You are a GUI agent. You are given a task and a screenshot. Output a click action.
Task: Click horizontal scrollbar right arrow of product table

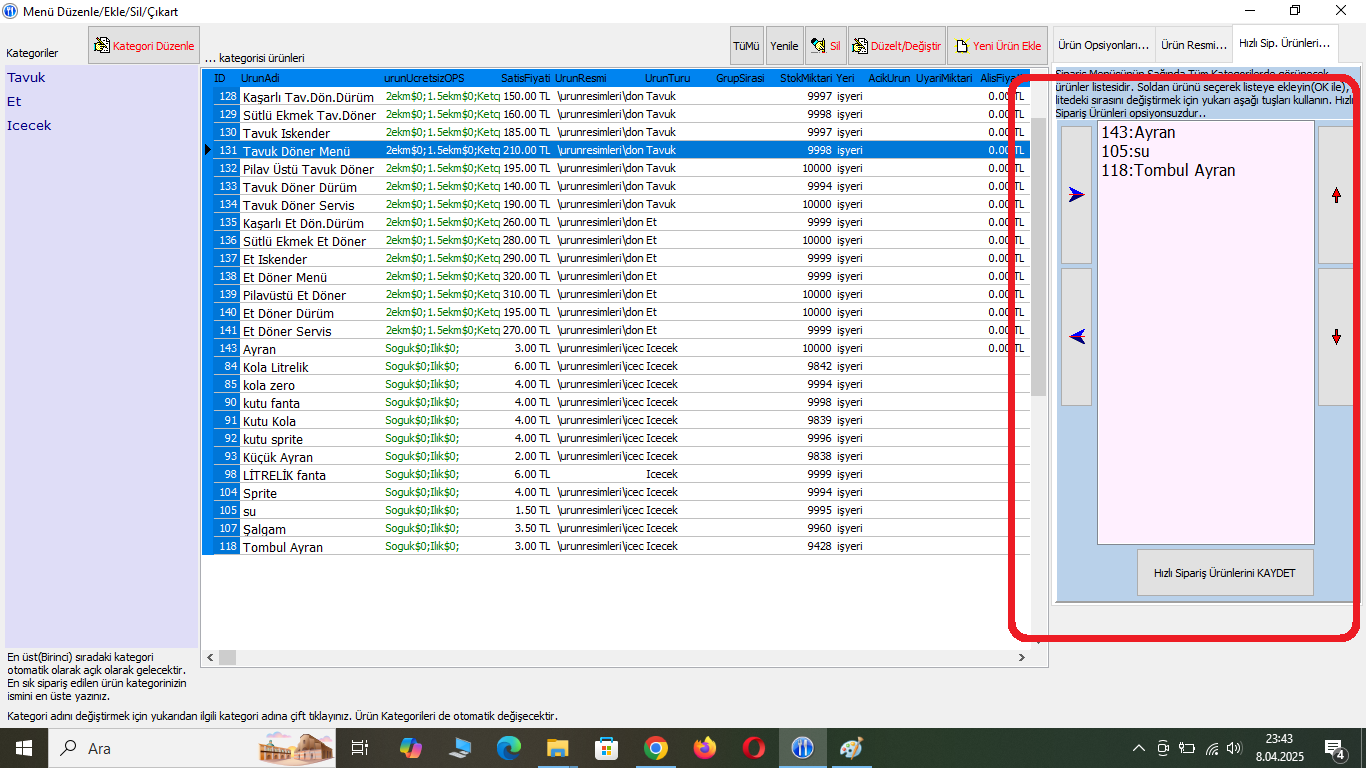click(1021, 658)
